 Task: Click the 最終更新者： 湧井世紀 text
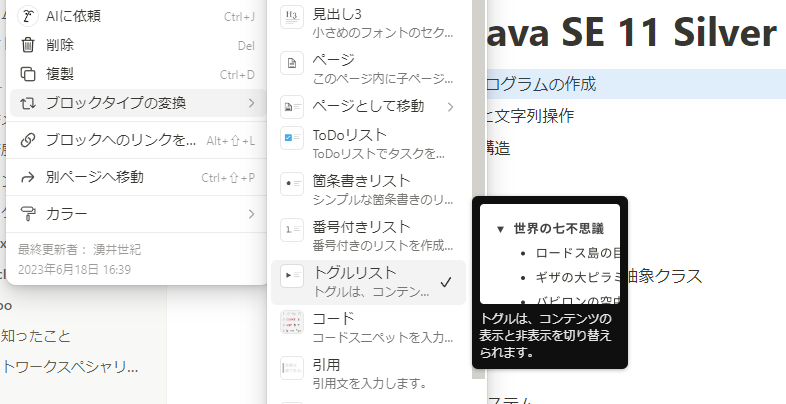(x=80, y=249)
